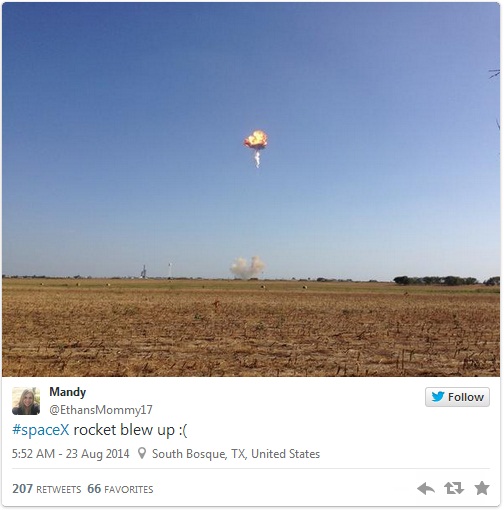View the 66 favorites list
Viewport: 504px width, 510px height.
point(120,489)
